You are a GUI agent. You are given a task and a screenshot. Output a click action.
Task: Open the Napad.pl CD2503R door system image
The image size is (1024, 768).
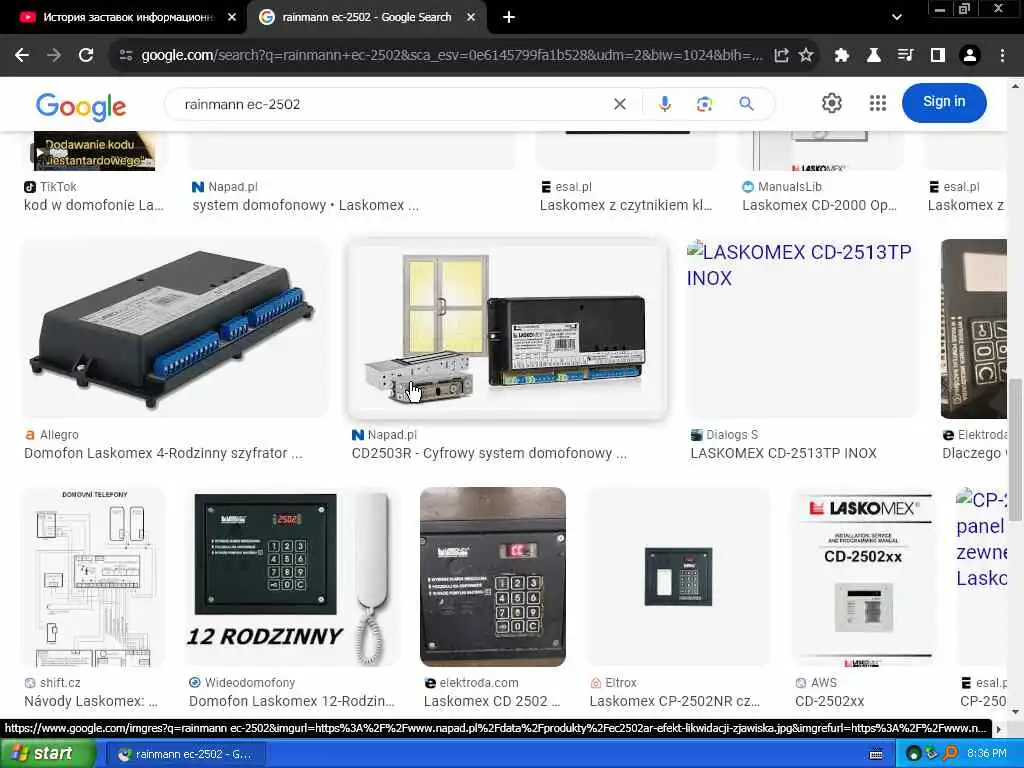click(x=507, y=328)
